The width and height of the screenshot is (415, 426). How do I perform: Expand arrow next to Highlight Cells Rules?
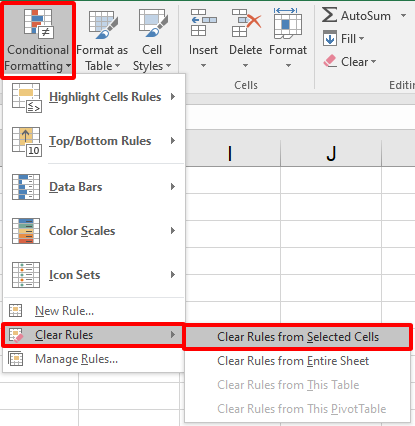point(173,97)
